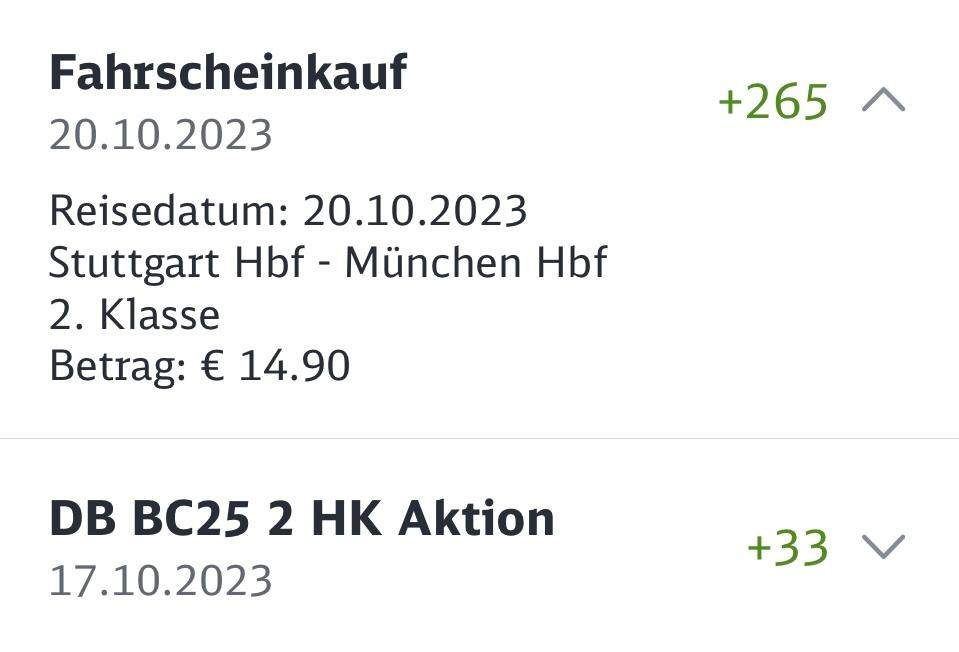Tap the green +265 points indicator

tap(774, 99)
